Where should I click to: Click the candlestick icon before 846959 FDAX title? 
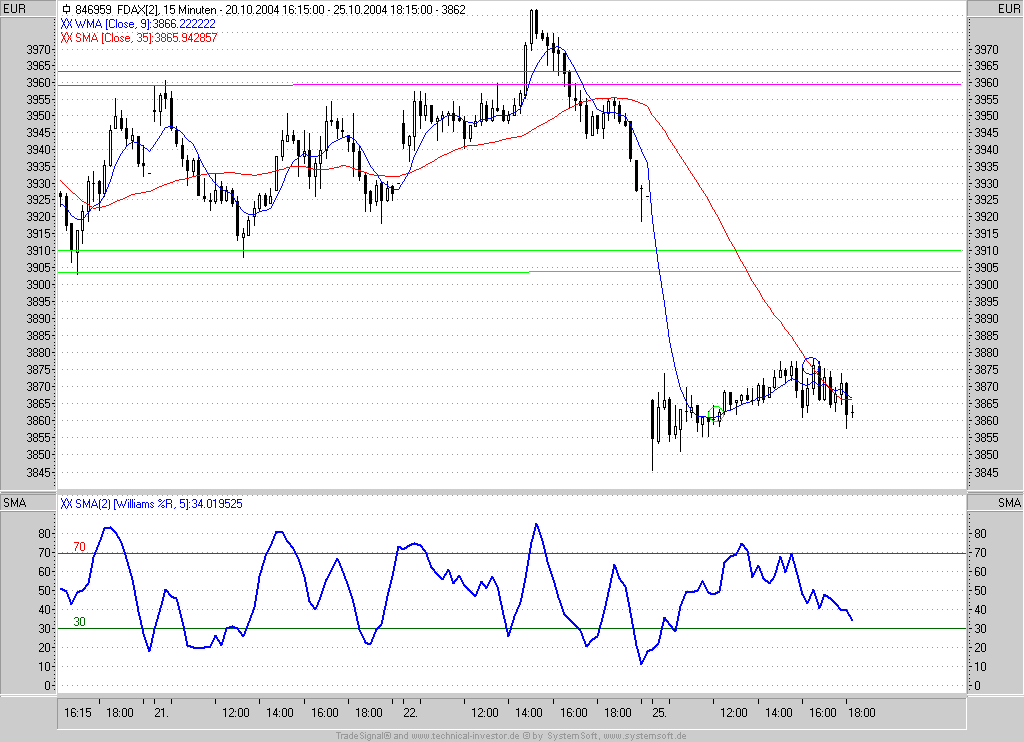(x=66, y=8)
